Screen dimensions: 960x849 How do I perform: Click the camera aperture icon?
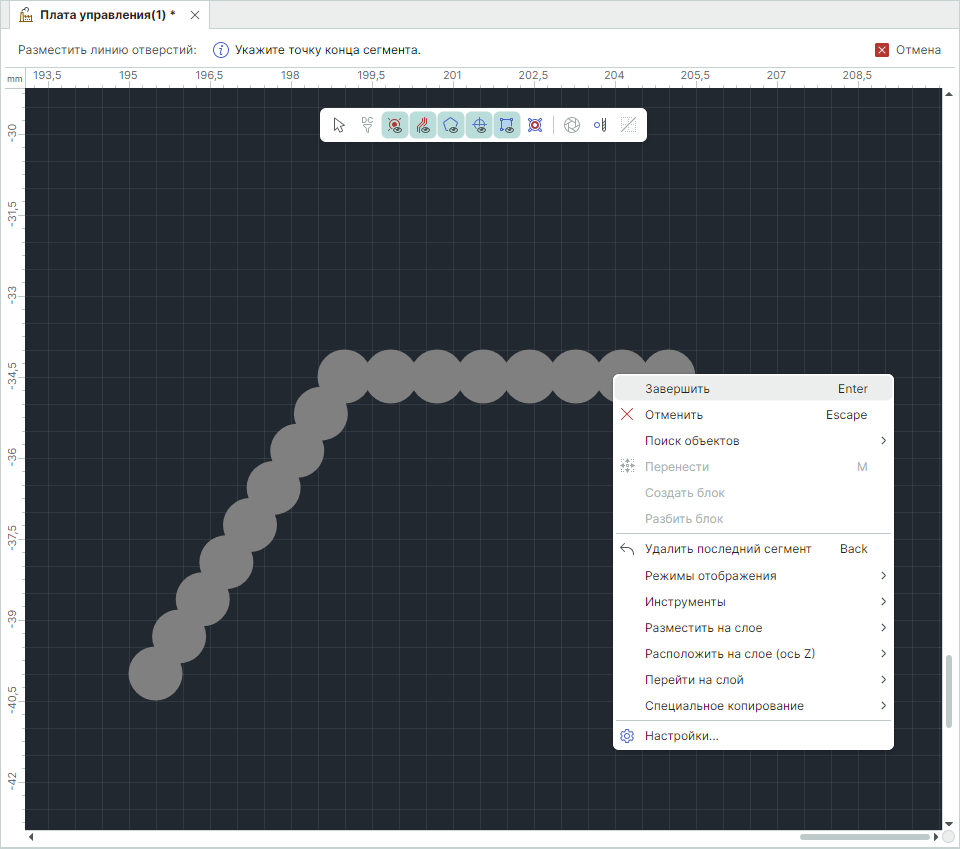(572, 125)
